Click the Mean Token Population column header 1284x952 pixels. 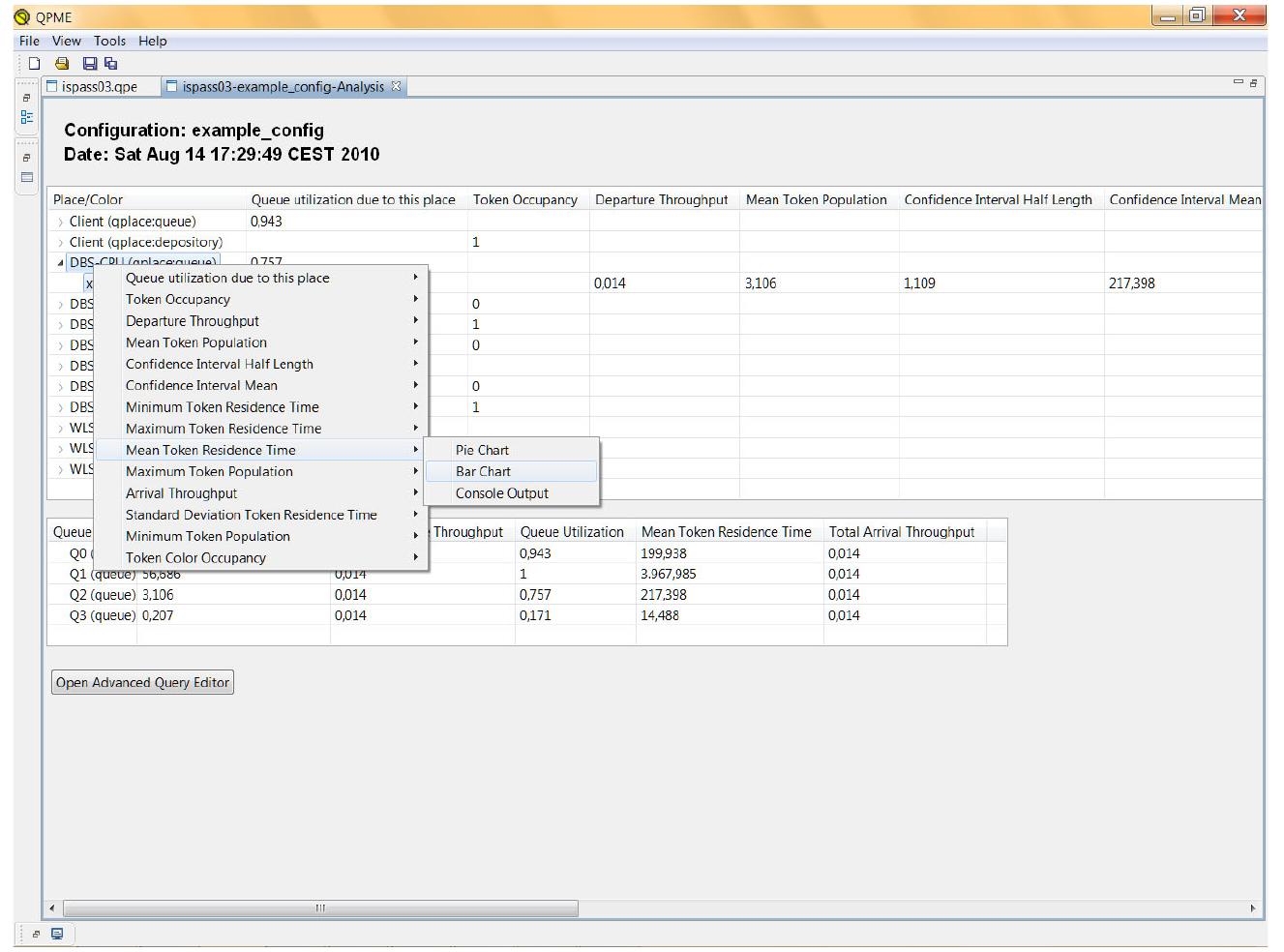pyautogui.click(x=816, y=199)
